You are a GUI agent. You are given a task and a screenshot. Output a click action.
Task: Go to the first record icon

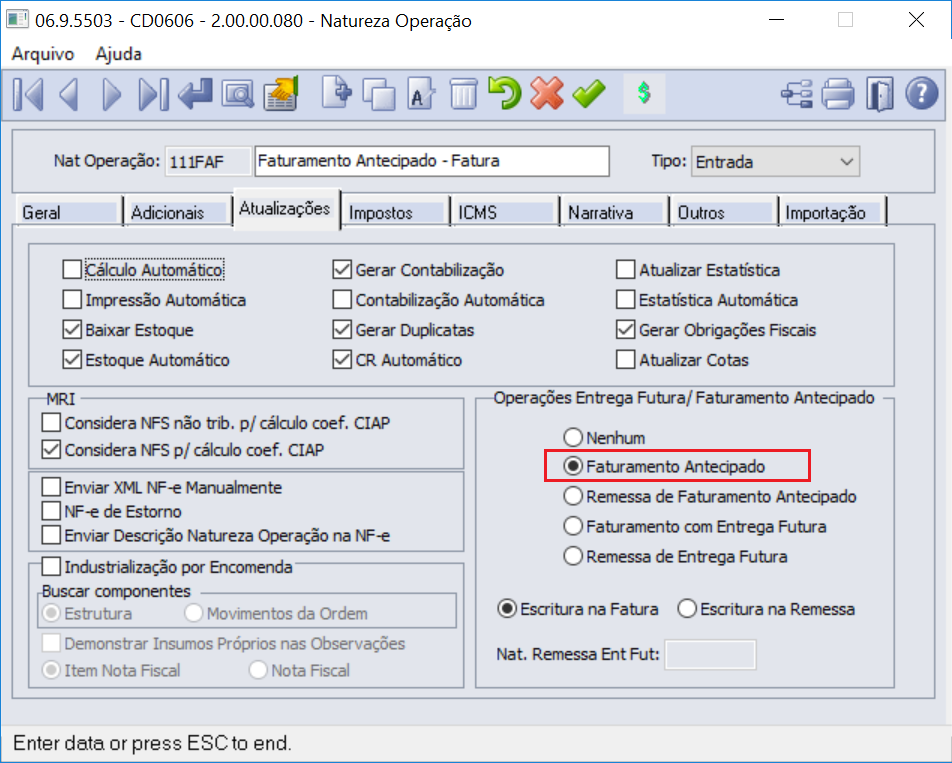pos(28,95)
